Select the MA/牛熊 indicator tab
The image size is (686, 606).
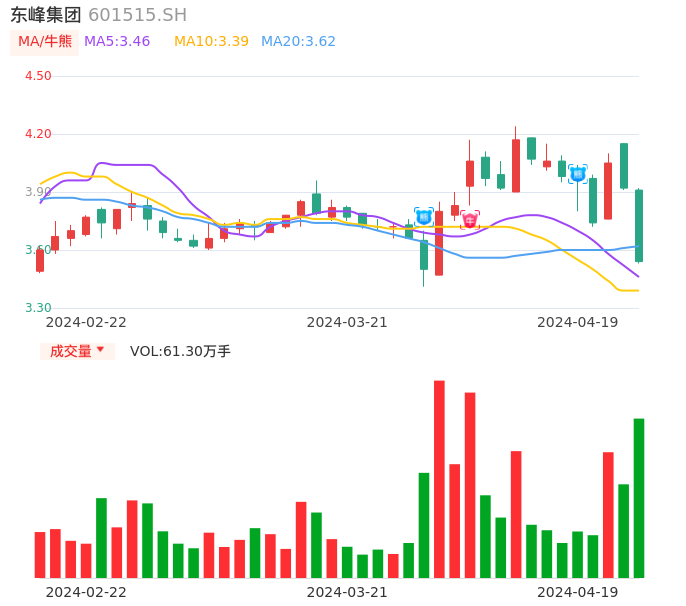click(45, 42)
